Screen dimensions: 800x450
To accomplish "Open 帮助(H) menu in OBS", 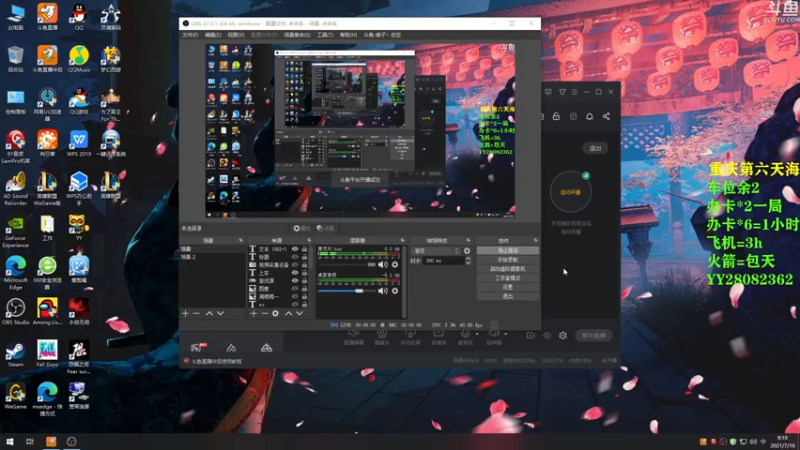I will tap(348, 35).
